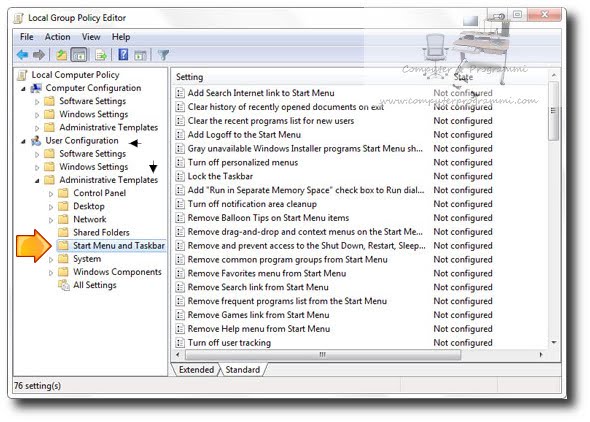
Task: Go up one level using folder icon
Action: click(x=61, y=55)
